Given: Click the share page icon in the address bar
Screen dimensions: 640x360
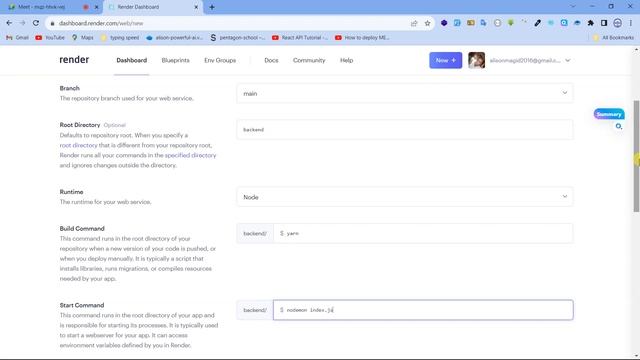Looking at the screenshot, I should click(x=414, y=23).
